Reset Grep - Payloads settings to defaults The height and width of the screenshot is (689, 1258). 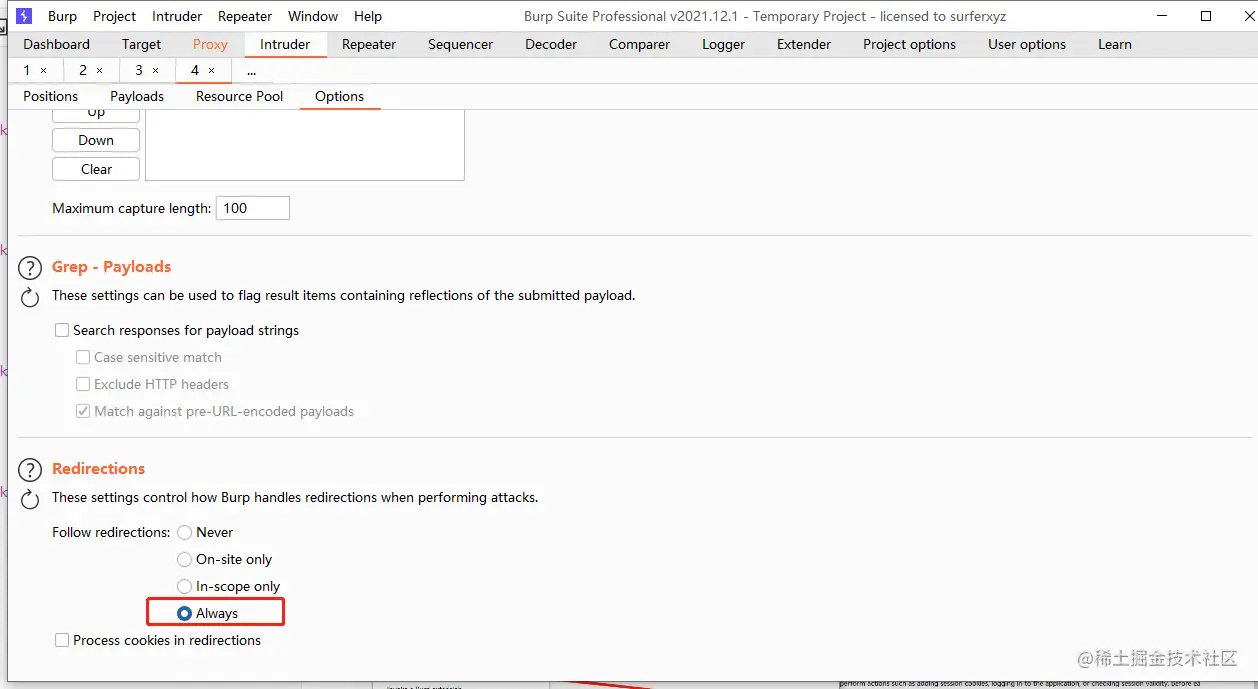pos(31,297)
